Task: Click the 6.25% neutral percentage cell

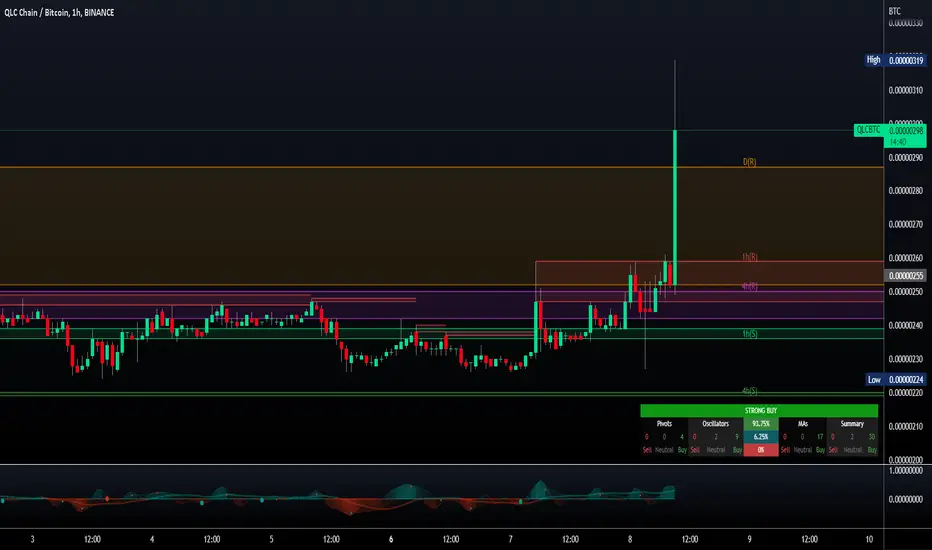Action: (x=761, y=437)
